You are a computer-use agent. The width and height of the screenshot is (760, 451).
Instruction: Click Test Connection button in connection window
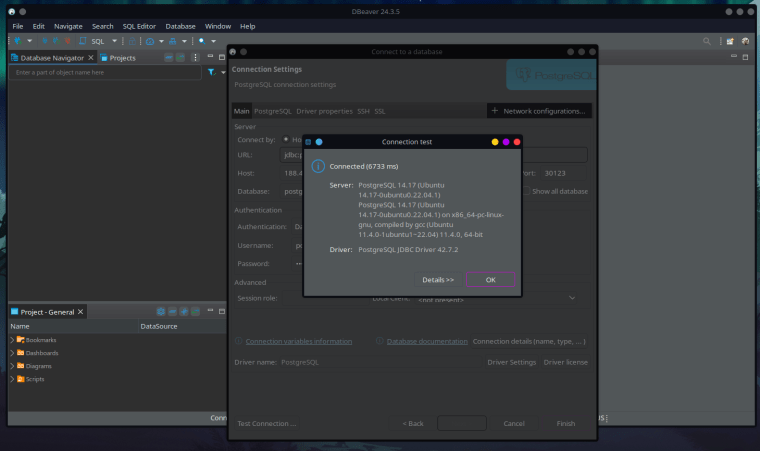point(267,423)
